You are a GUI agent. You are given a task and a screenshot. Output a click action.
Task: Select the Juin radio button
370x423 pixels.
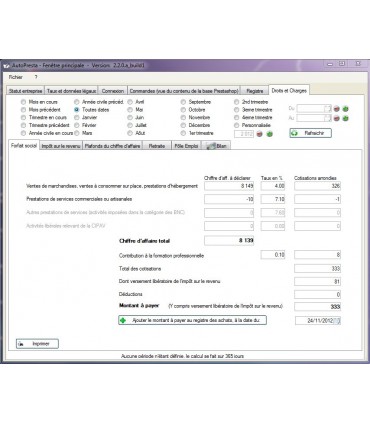[130, 117]
